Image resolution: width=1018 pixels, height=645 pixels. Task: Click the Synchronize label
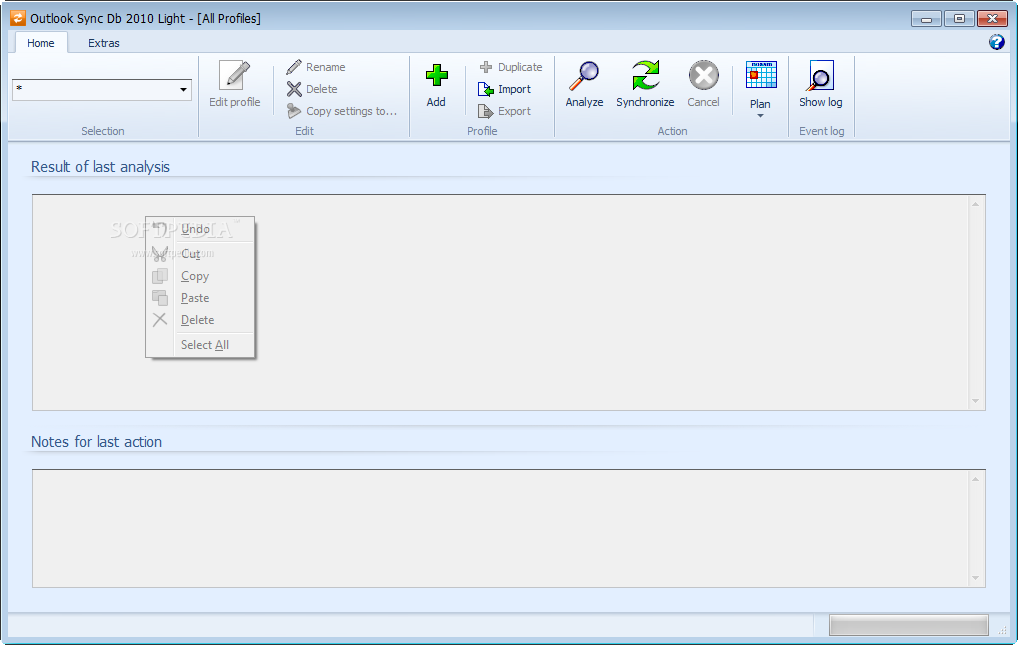pyautogui.click(x=645, y=102)
